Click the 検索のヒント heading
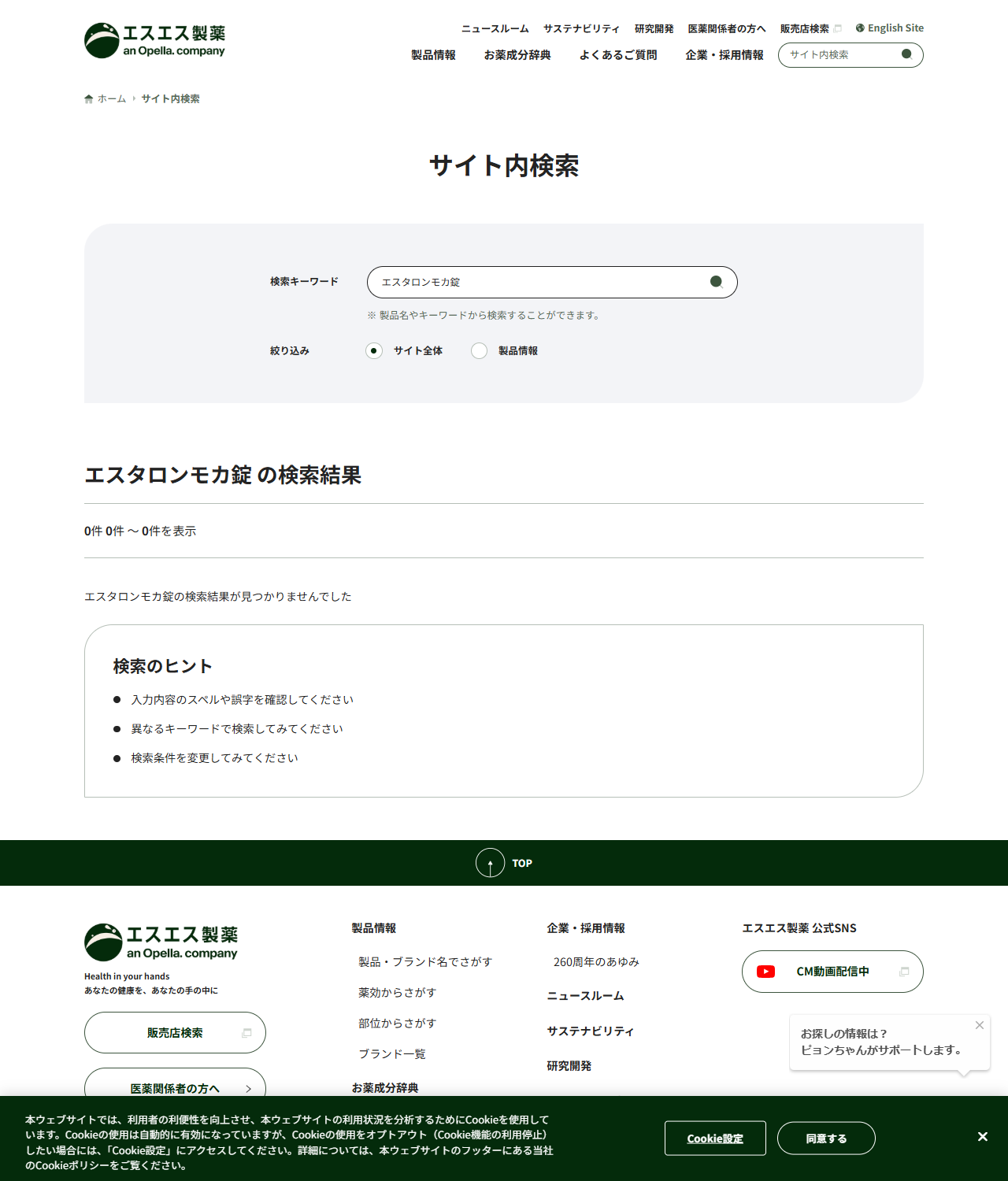 point(163,666)
